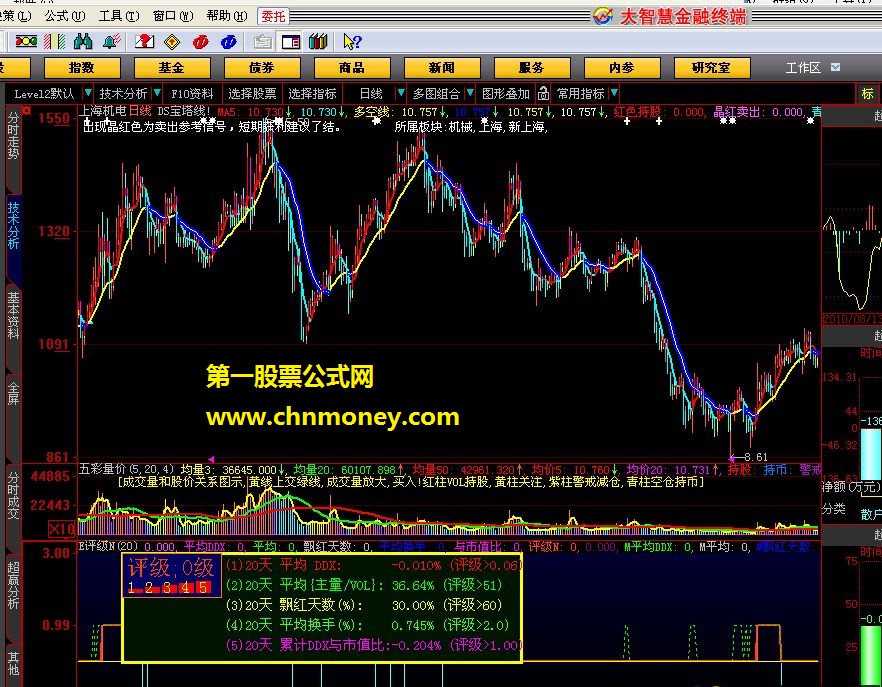Image resolution: width=882 pixels, height=687 pixels.
Task: Click 选择指标 in the chart toolbar
Action: click(312, 93)
